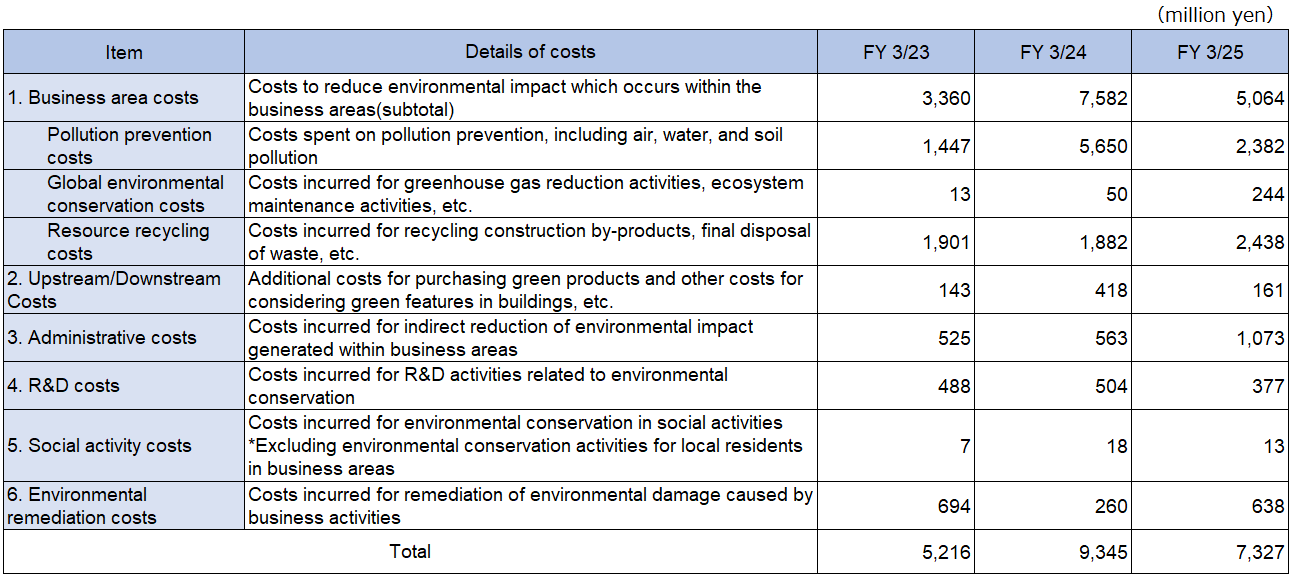Viewport: 1290px width, 577px height.
Task: Select the FY 3/23 column header
Action: pos(896,52)
